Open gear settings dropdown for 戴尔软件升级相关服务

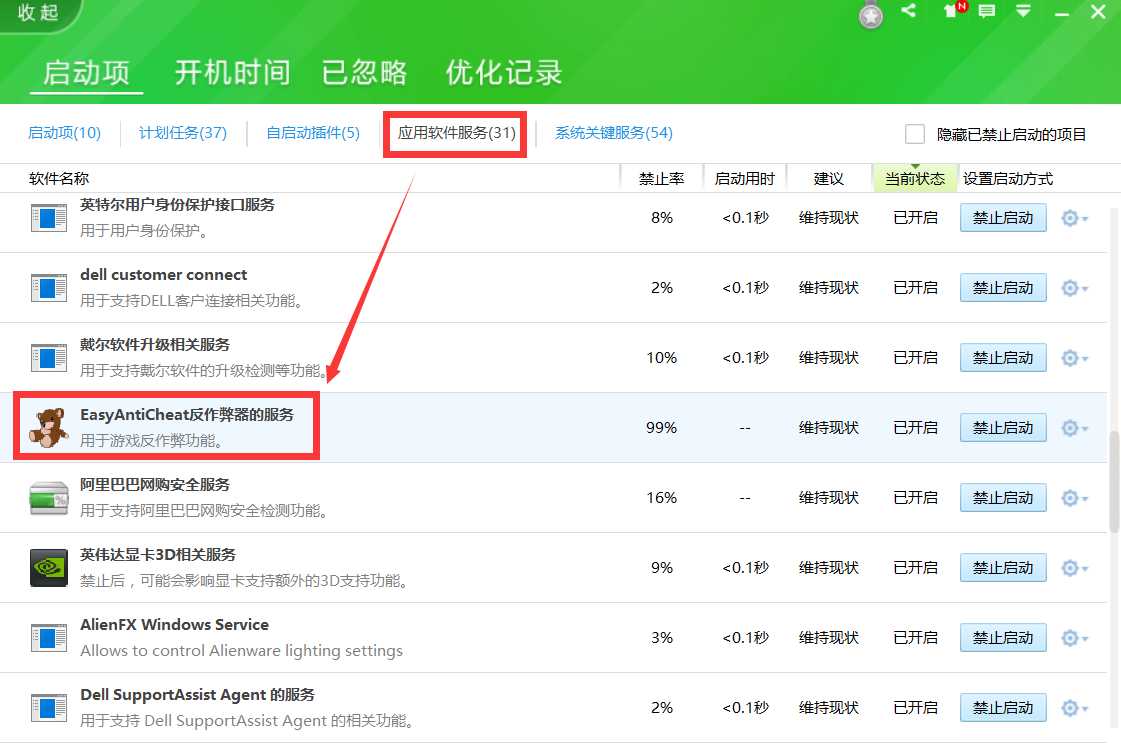click(1074, 358)
